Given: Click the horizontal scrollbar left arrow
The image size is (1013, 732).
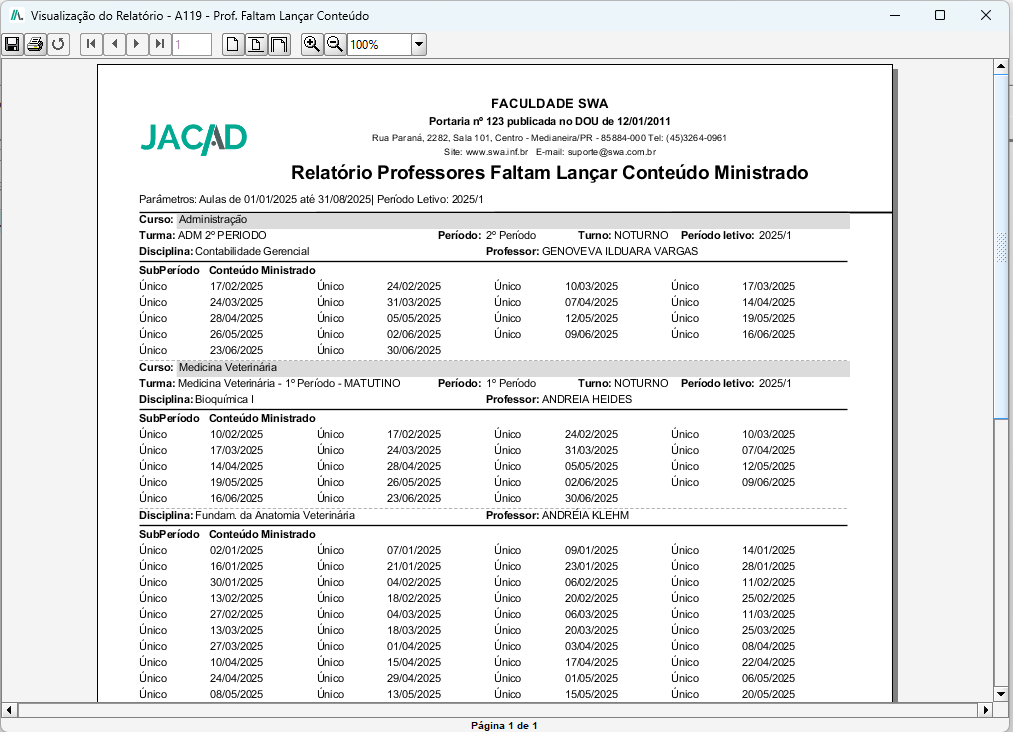Looking at the screenshot, I should coord(9,709).
